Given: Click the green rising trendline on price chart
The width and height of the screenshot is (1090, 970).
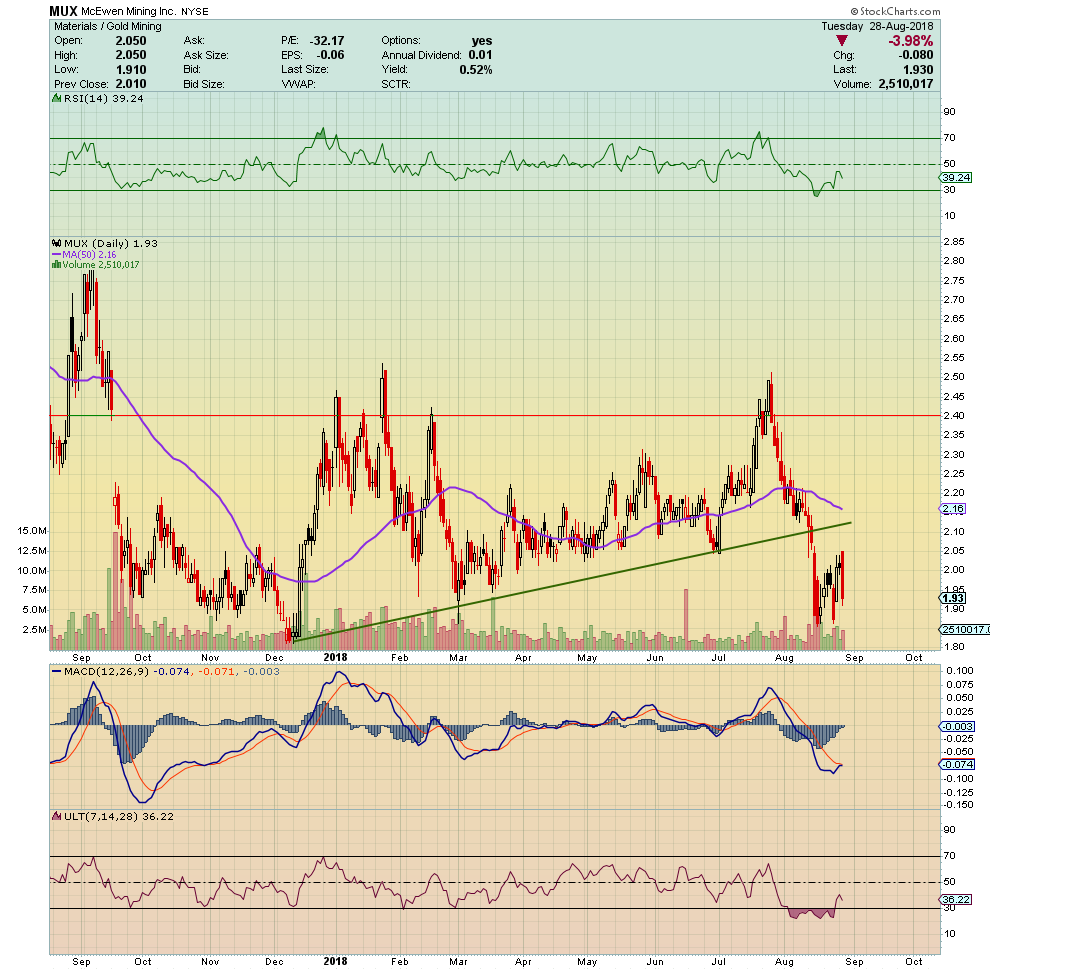Looking at the screenshot, I should tap(572, 581).
